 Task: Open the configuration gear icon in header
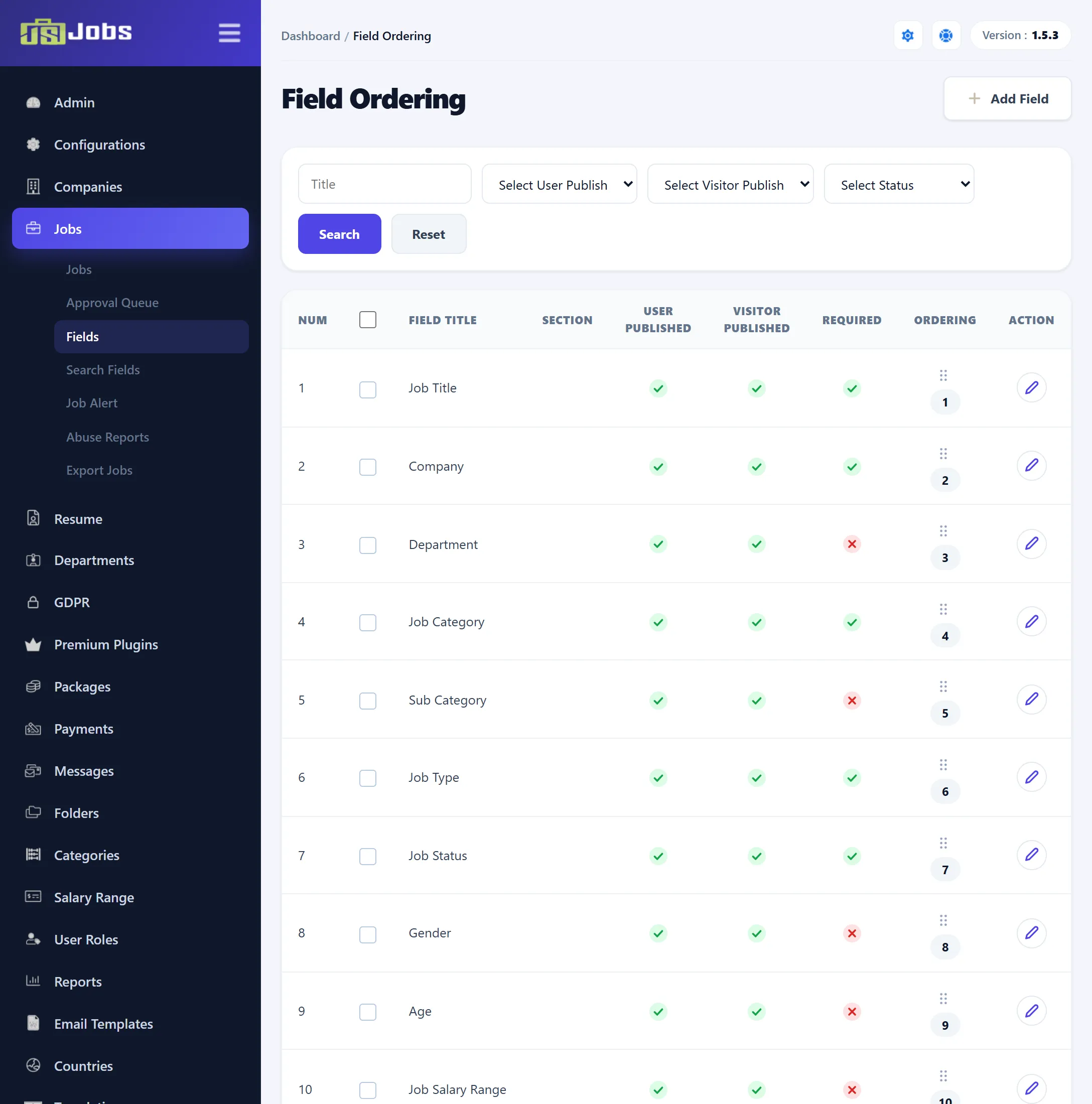(907, 36)
